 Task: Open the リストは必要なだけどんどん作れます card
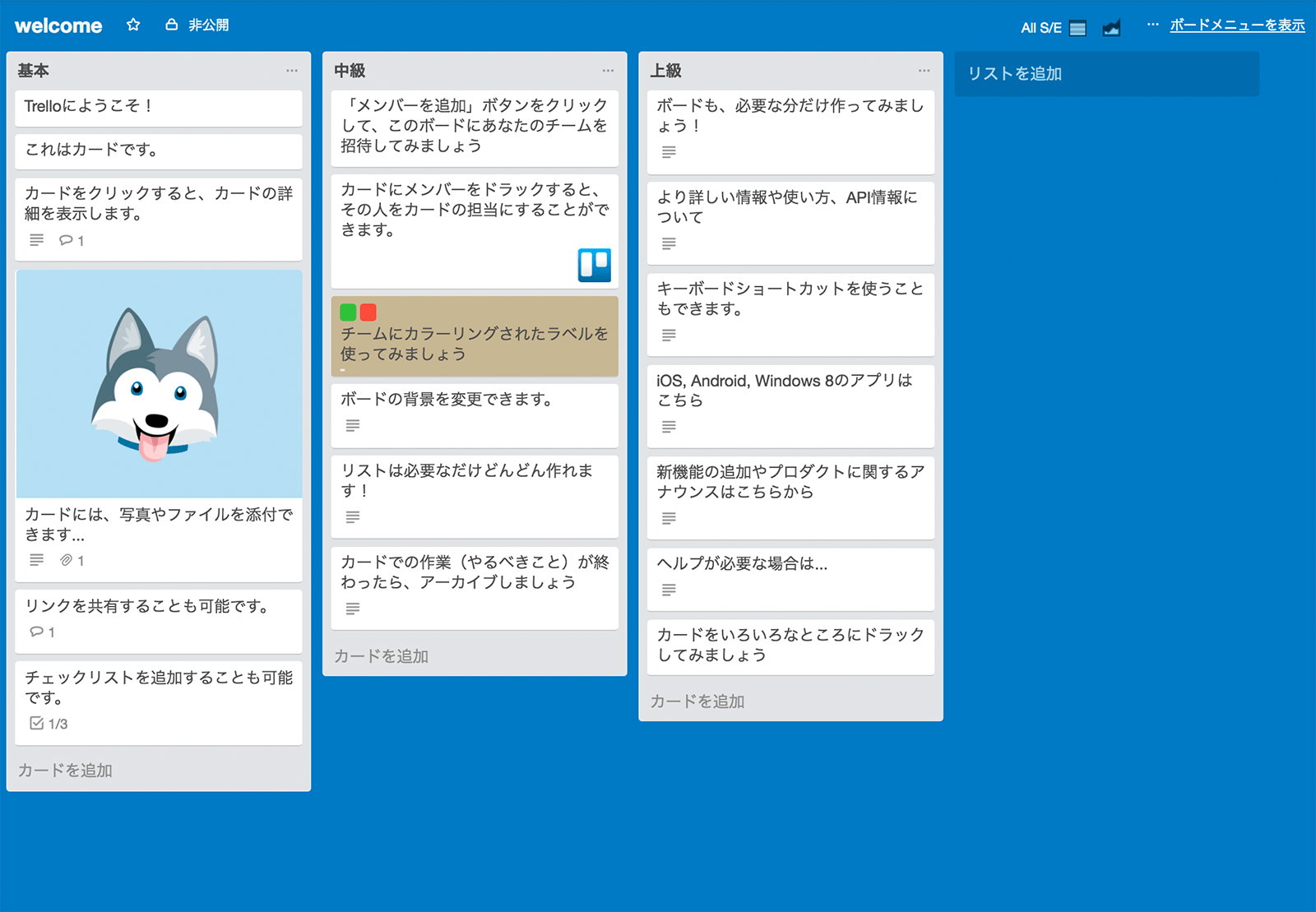(475, 497)
